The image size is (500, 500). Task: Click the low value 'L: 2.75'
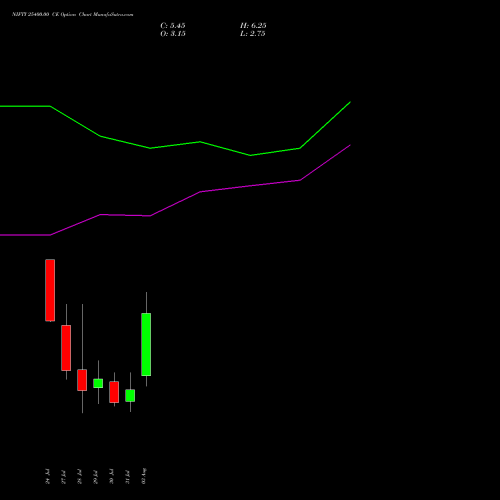tap(253, 34)
